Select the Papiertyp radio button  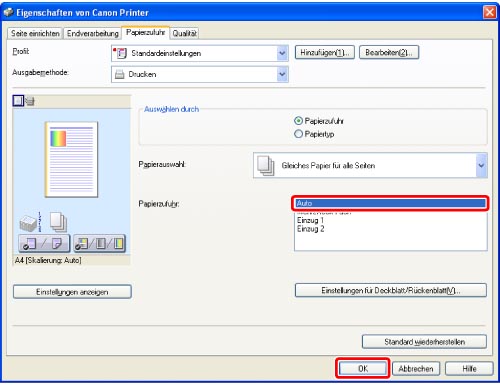[x=298, y=134]
